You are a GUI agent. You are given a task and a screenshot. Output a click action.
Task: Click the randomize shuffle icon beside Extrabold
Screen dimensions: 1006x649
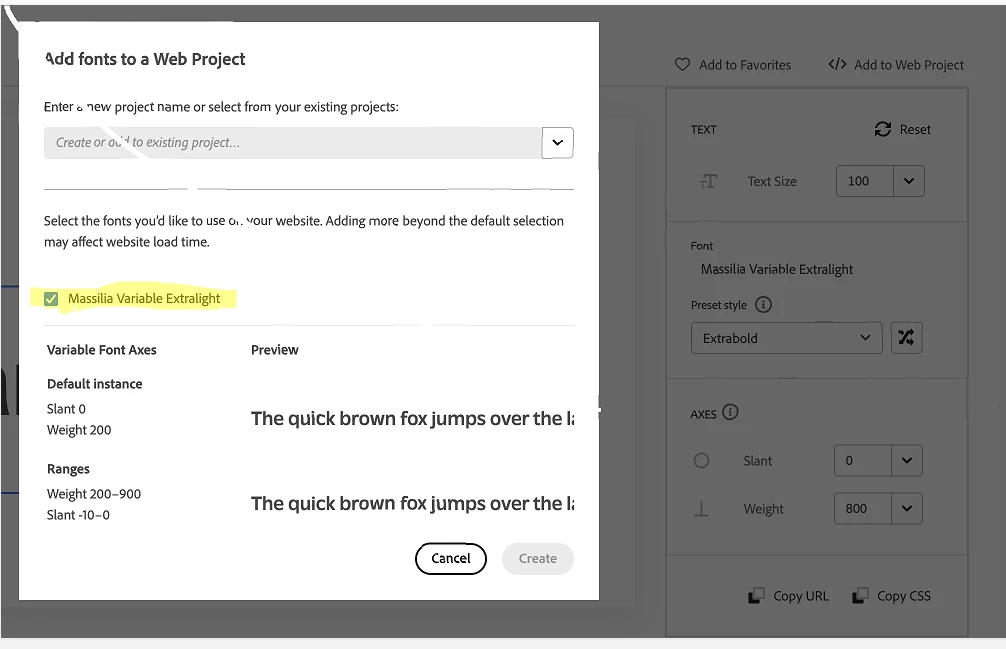coord(906,338)
